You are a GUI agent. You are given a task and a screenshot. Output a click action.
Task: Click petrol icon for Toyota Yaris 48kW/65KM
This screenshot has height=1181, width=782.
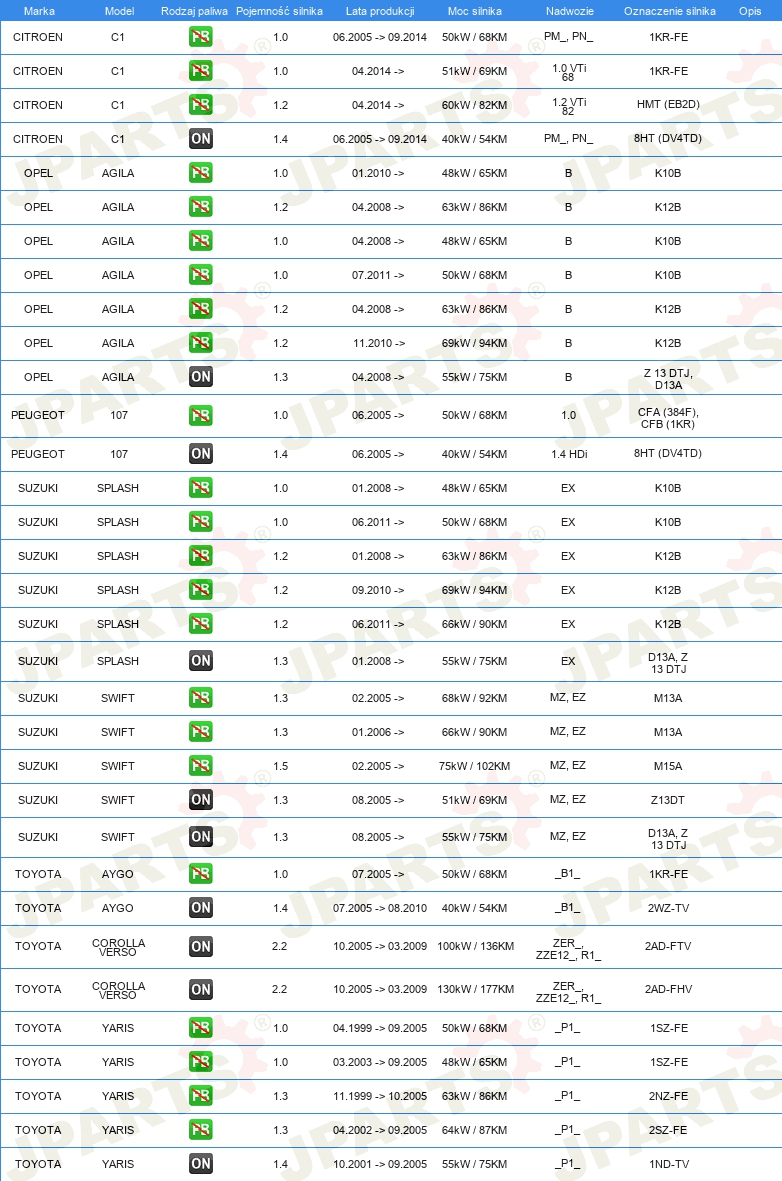[200, 1061]
